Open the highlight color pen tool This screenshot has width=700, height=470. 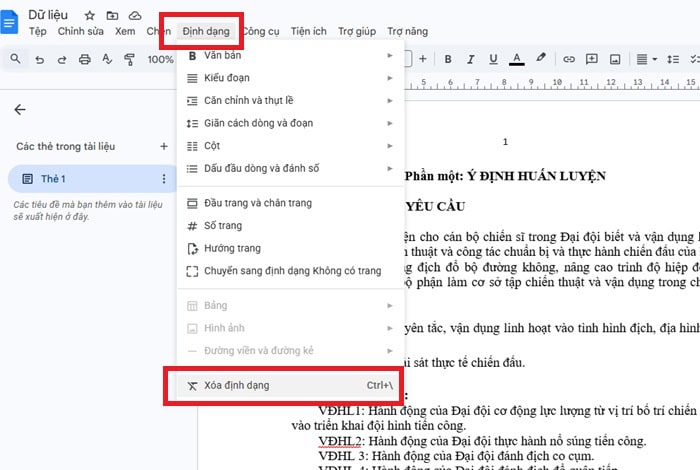541,59
